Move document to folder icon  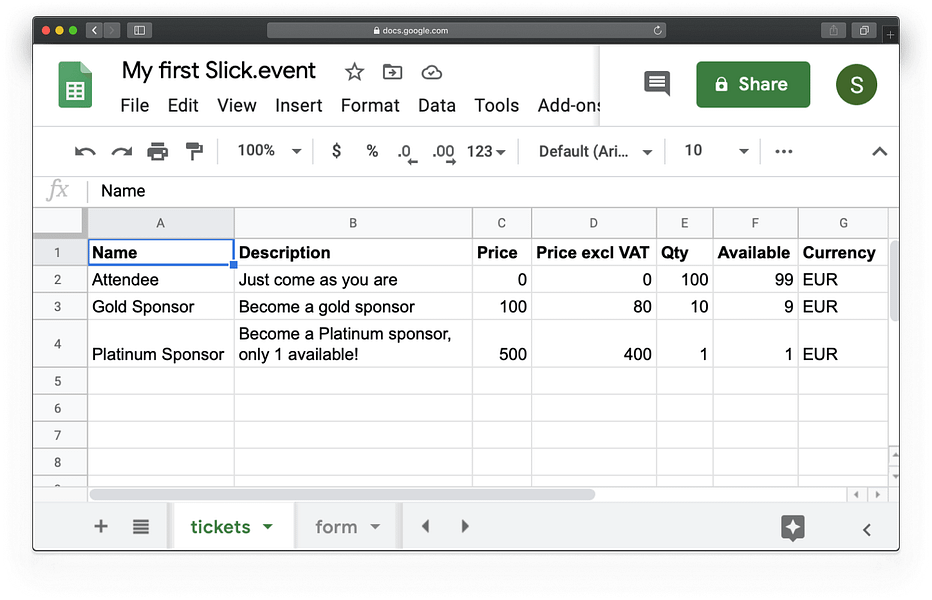click(392, 72)
